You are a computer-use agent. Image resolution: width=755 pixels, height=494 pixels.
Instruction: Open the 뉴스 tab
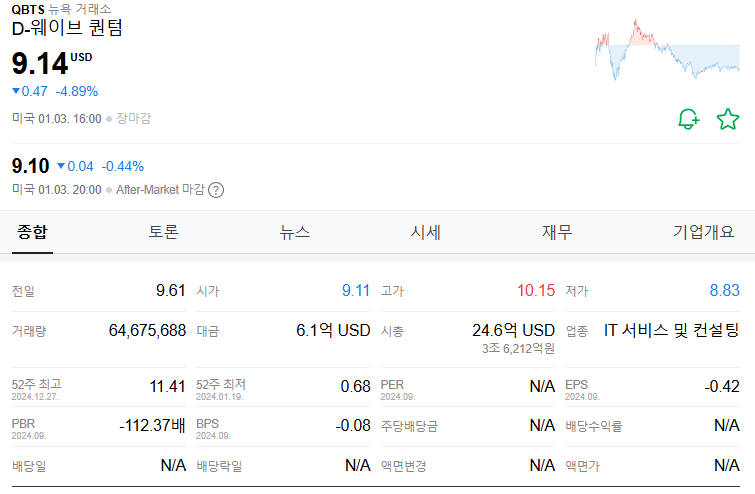(x=295, y=232)
